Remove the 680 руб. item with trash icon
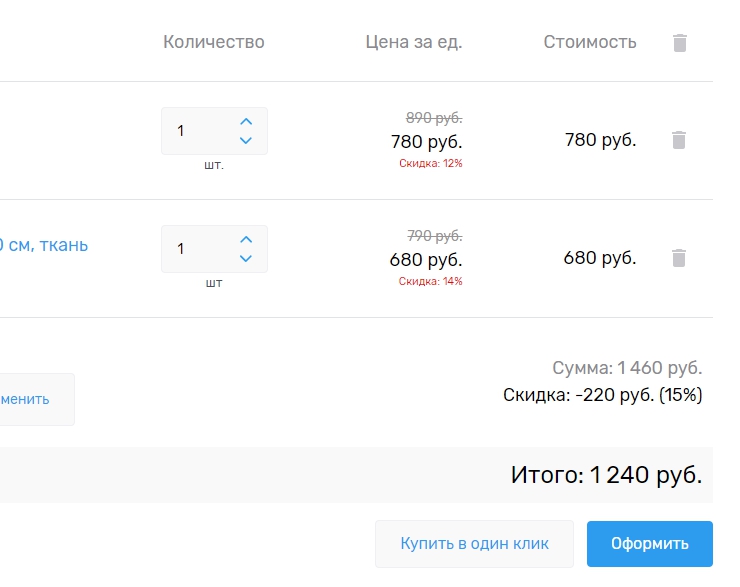The width and height of the screenshot is (740, 587). tap(679, 258)
